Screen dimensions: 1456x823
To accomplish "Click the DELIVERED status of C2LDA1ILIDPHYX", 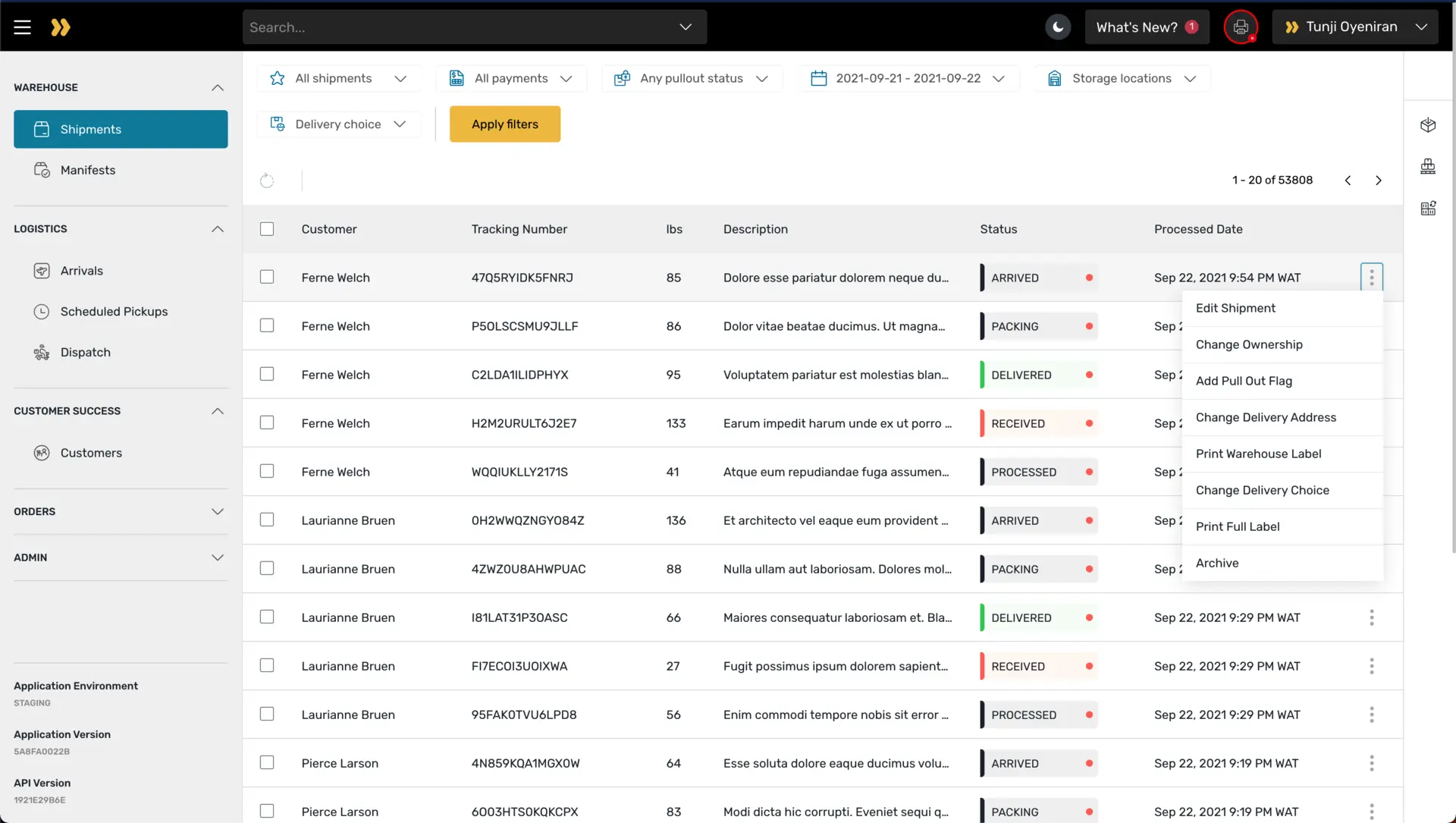I will [1038, 375].
